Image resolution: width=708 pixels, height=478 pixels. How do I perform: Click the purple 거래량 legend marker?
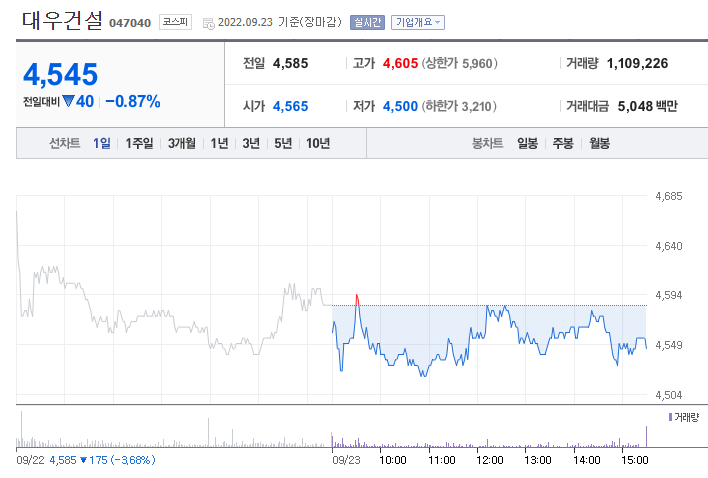coord(671,417)
